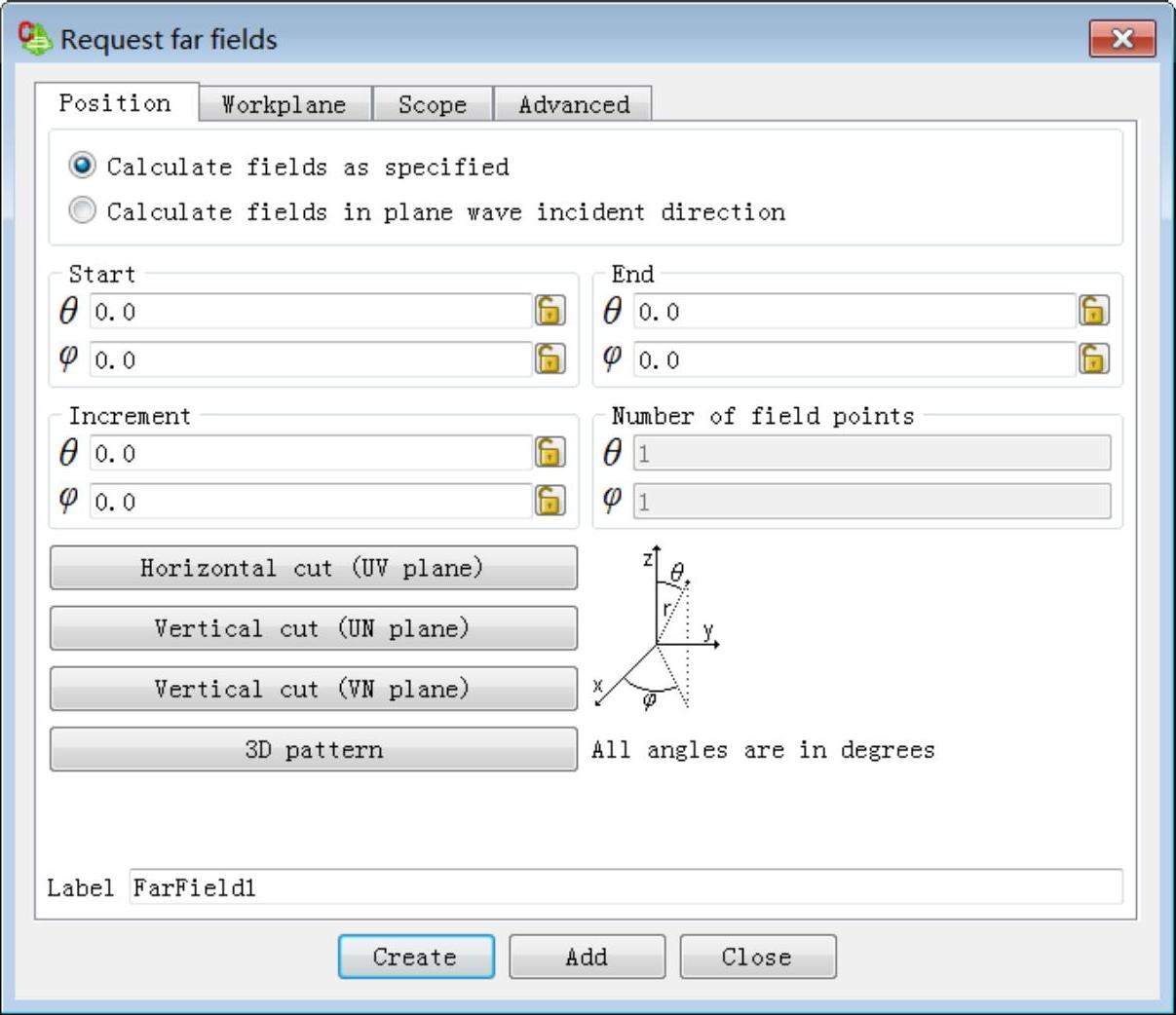Set up the 3D pattern preset

(x=314, y=749)
